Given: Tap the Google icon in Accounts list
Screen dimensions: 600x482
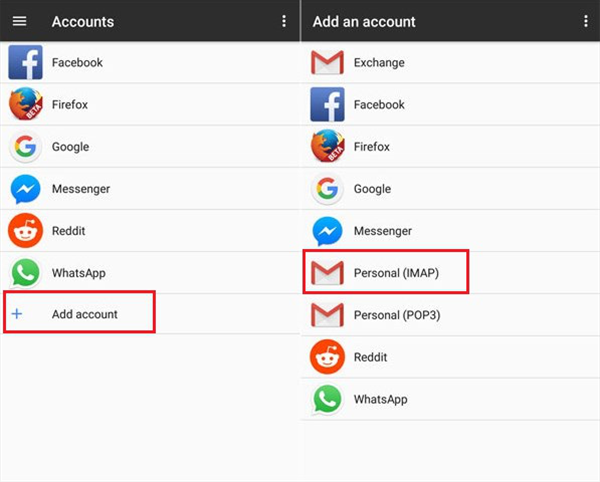Looking at the screenshot, I should pyautogui.click(x=25, y=147).
